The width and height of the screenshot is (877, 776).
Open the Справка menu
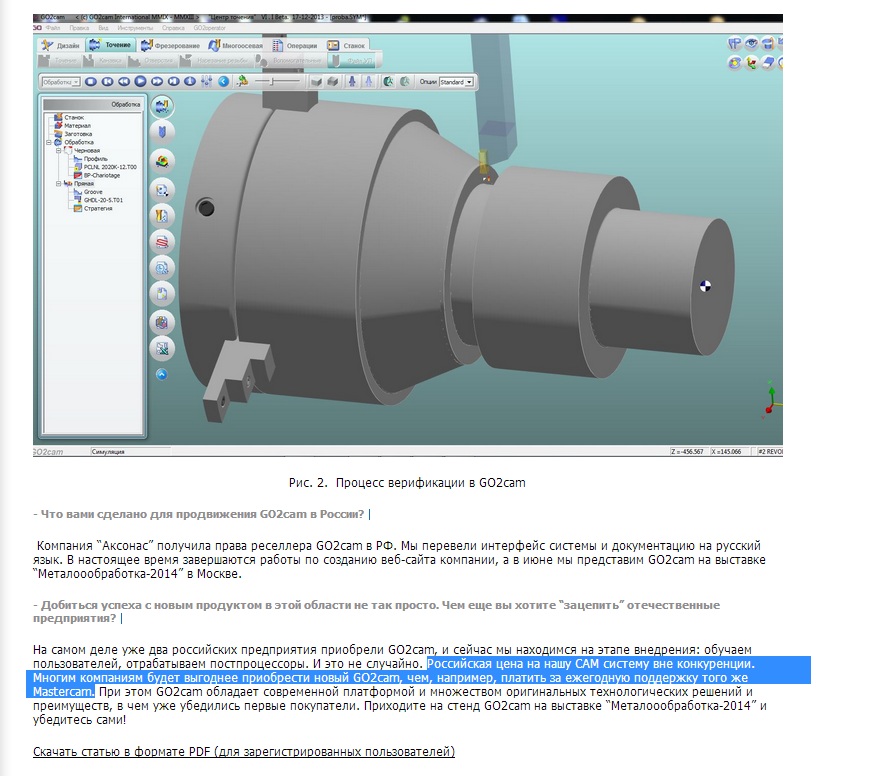[173, 28]
